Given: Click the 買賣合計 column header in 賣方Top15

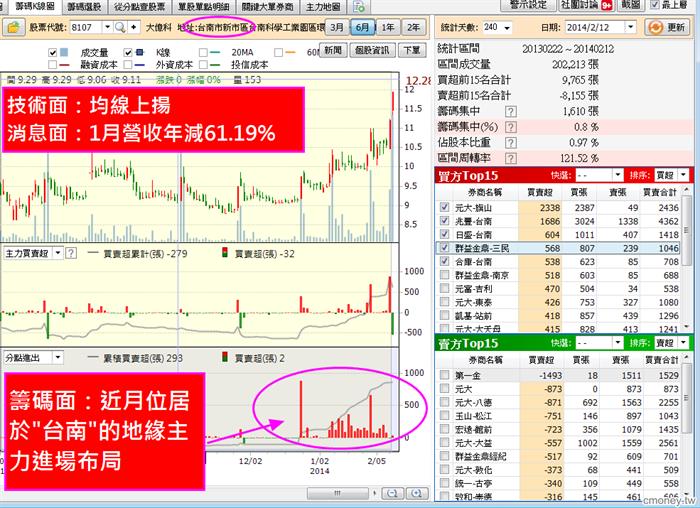Looking at the screenshot, I should 662,360.
